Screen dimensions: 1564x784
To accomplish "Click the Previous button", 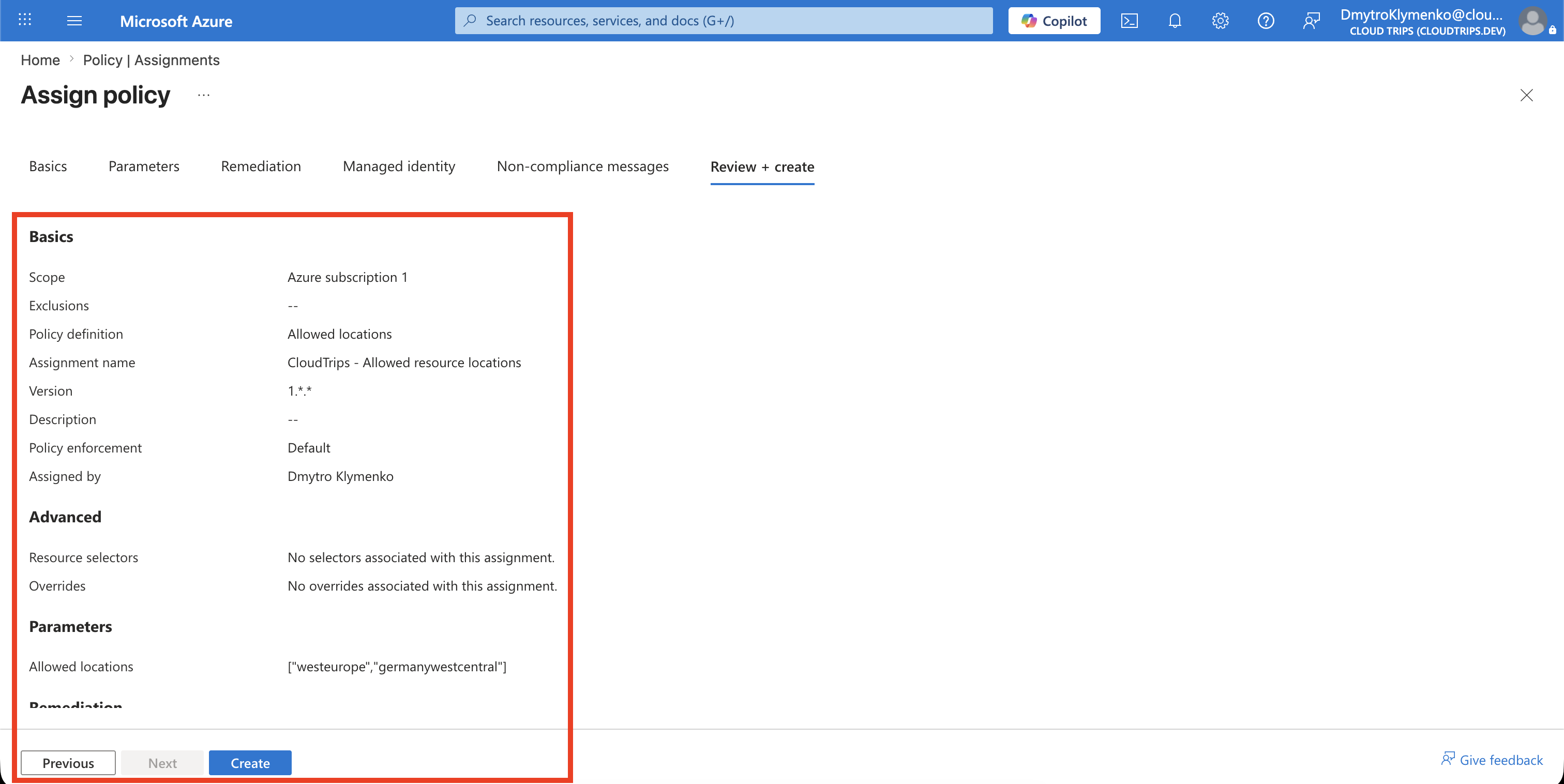I will tap(68, 763).
